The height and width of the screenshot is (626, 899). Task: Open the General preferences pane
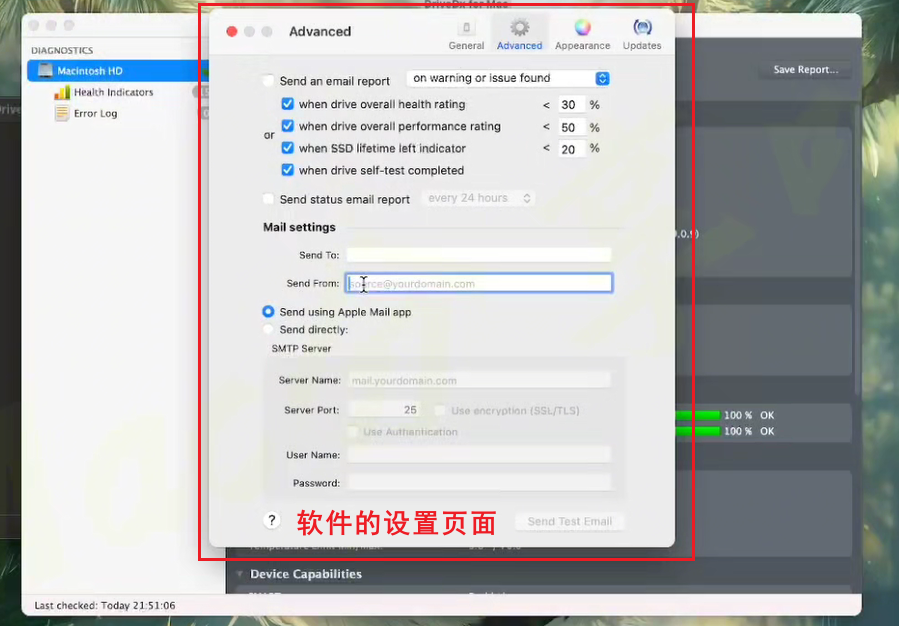(x=466, y=33)
